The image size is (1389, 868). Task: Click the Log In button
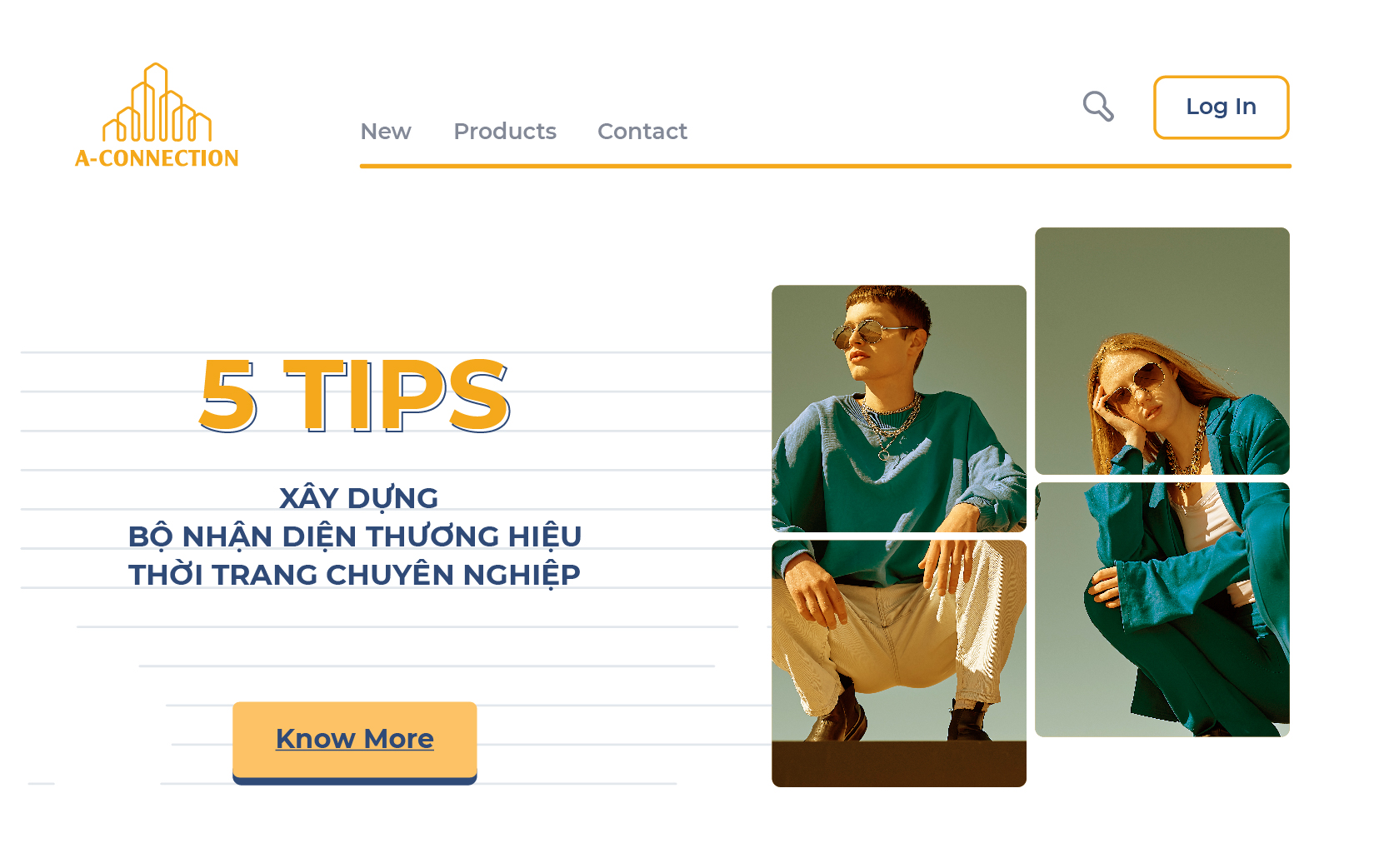tap(1222, 107)
